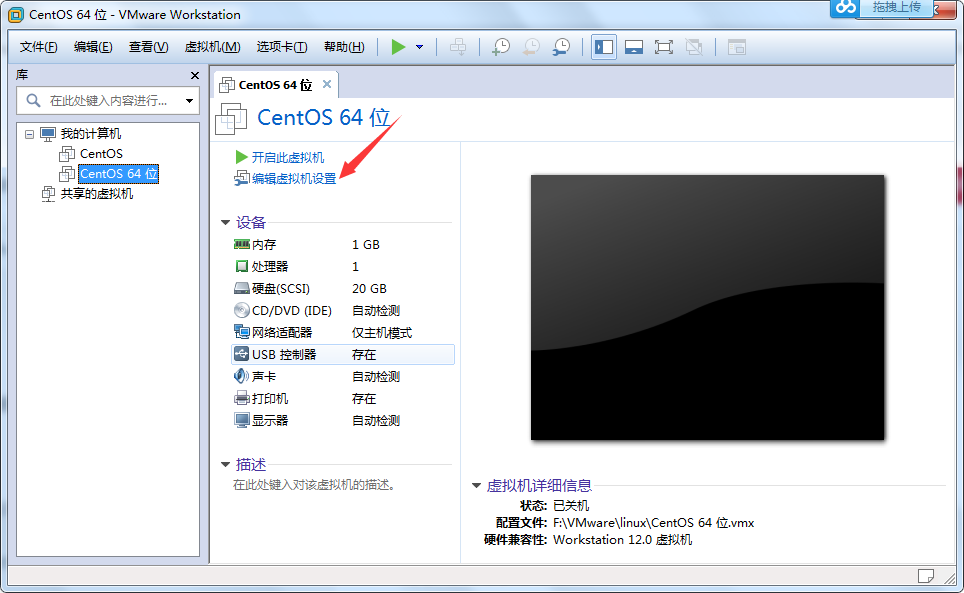
Task: Toggle the library panel view button
Action: tap(604, 46)
